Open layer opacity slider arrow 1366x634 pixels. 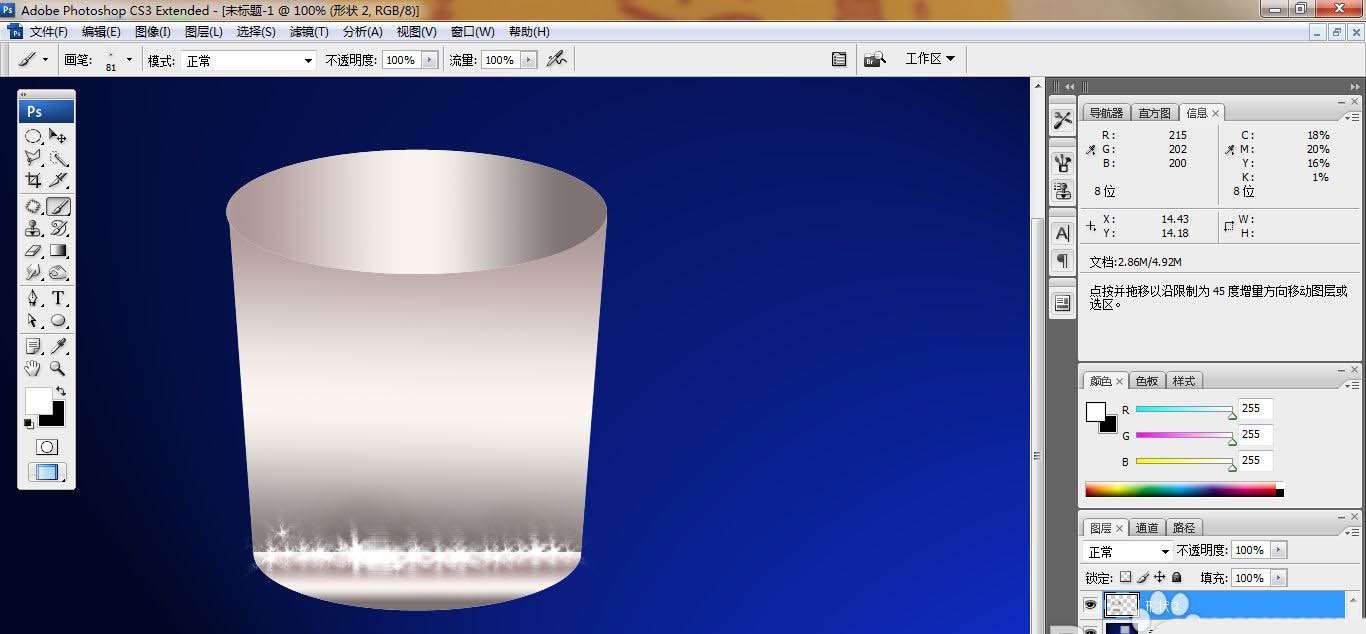pyautogui.click(x=1279, y=550)
